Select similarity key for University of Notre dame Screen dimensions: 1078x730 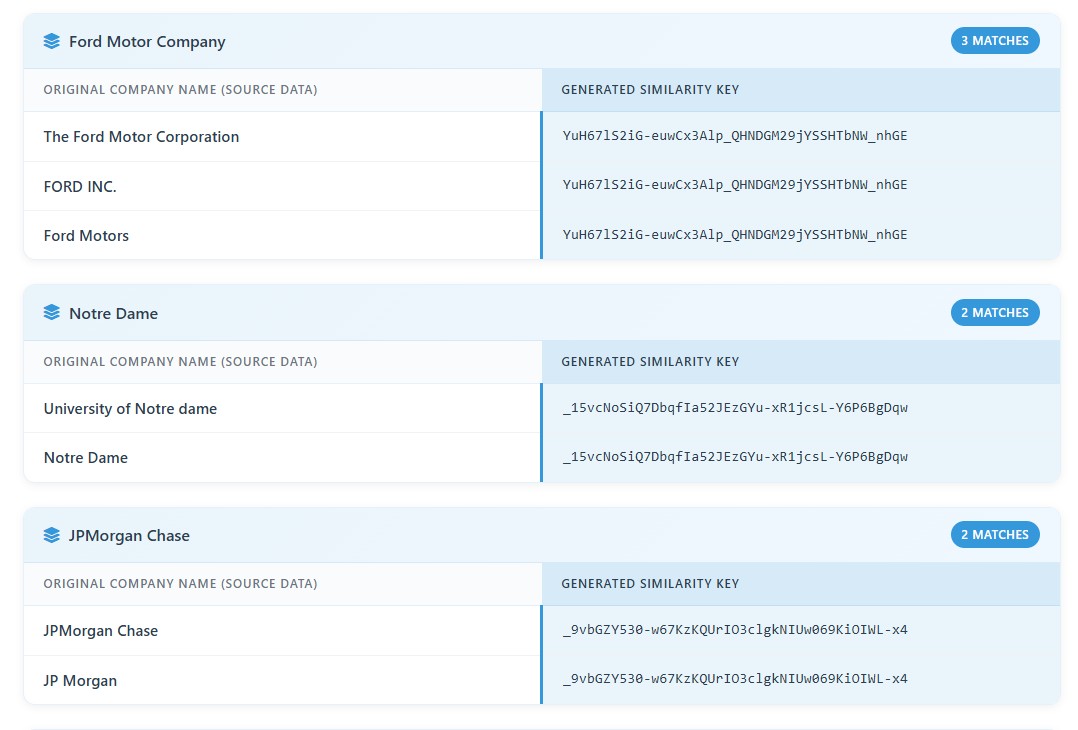coord(735,408)
